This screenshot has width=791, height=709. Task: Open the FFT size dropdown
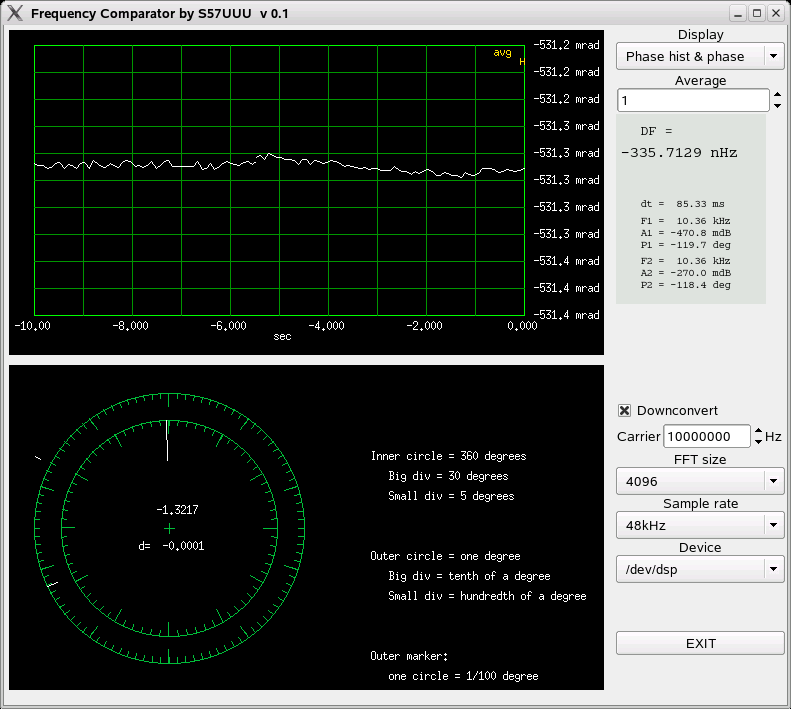tap(700, 481)
